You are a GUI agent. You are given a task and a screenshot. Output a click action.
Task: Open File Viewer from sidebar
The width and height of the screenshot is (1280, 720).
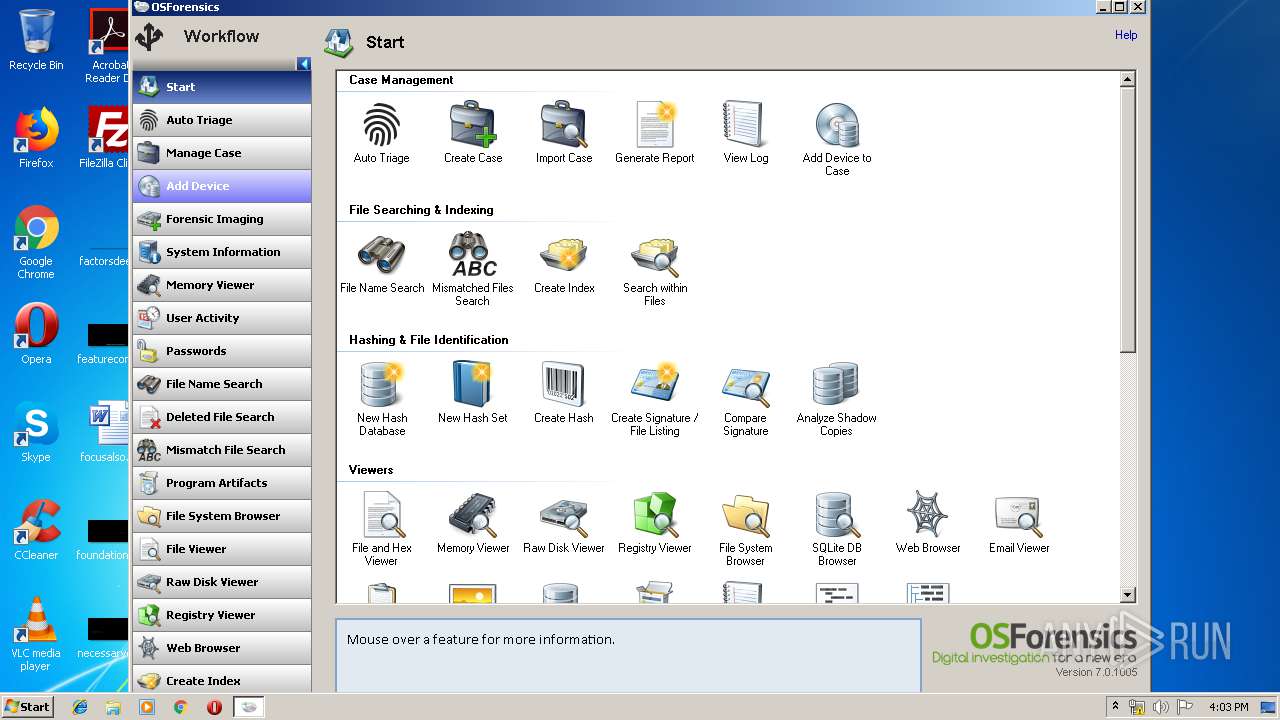pos(222,549)
